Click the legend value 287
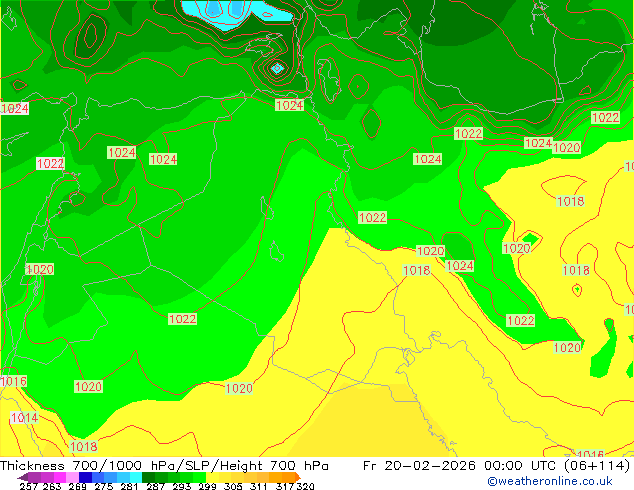Viewport: 634px width, 490px height. tap(155, 486)
